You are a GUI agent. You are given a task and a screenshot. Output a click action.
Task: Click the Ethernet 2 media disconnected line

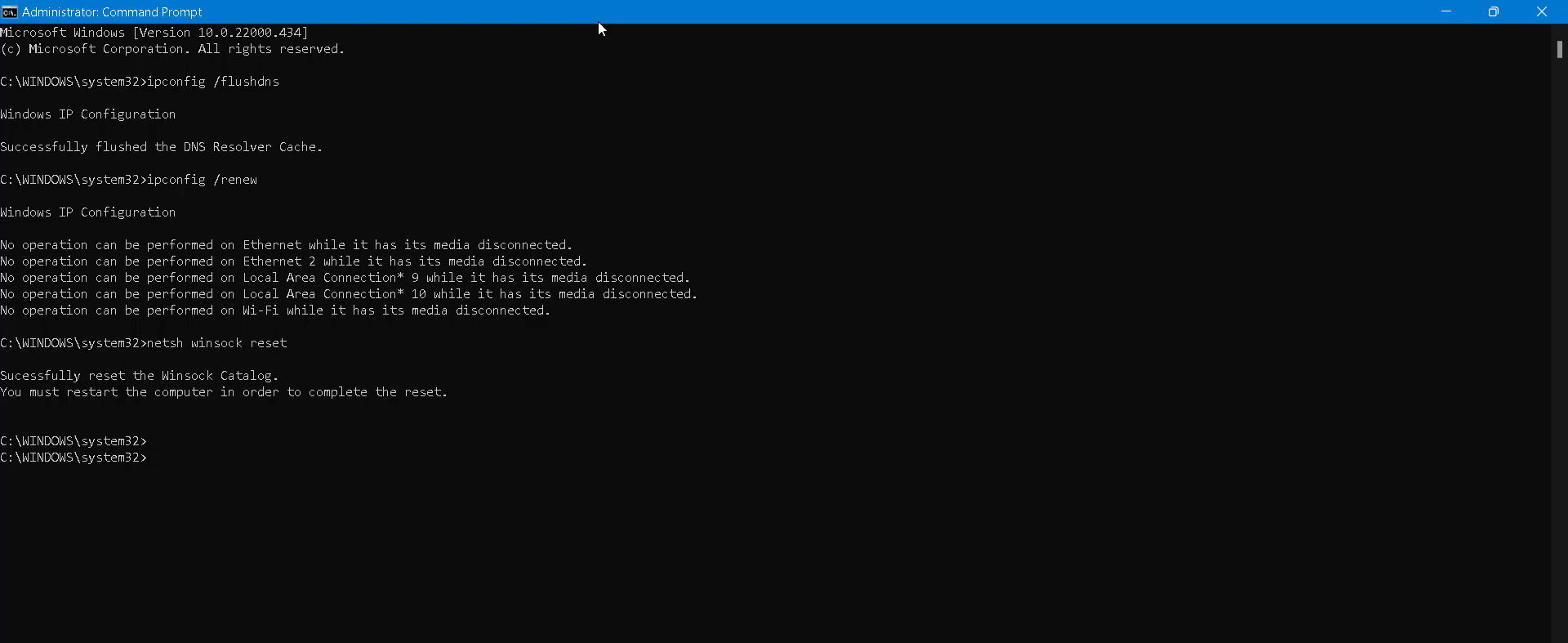[294, 261]
